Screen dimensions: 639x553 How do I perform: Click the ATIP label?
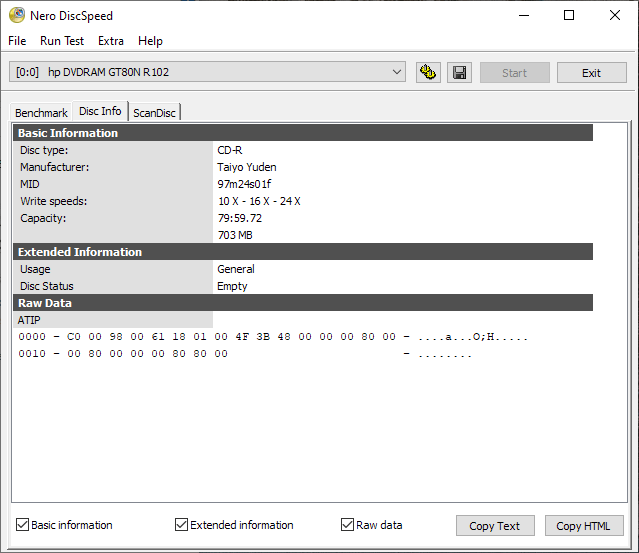tap(29, 320)
